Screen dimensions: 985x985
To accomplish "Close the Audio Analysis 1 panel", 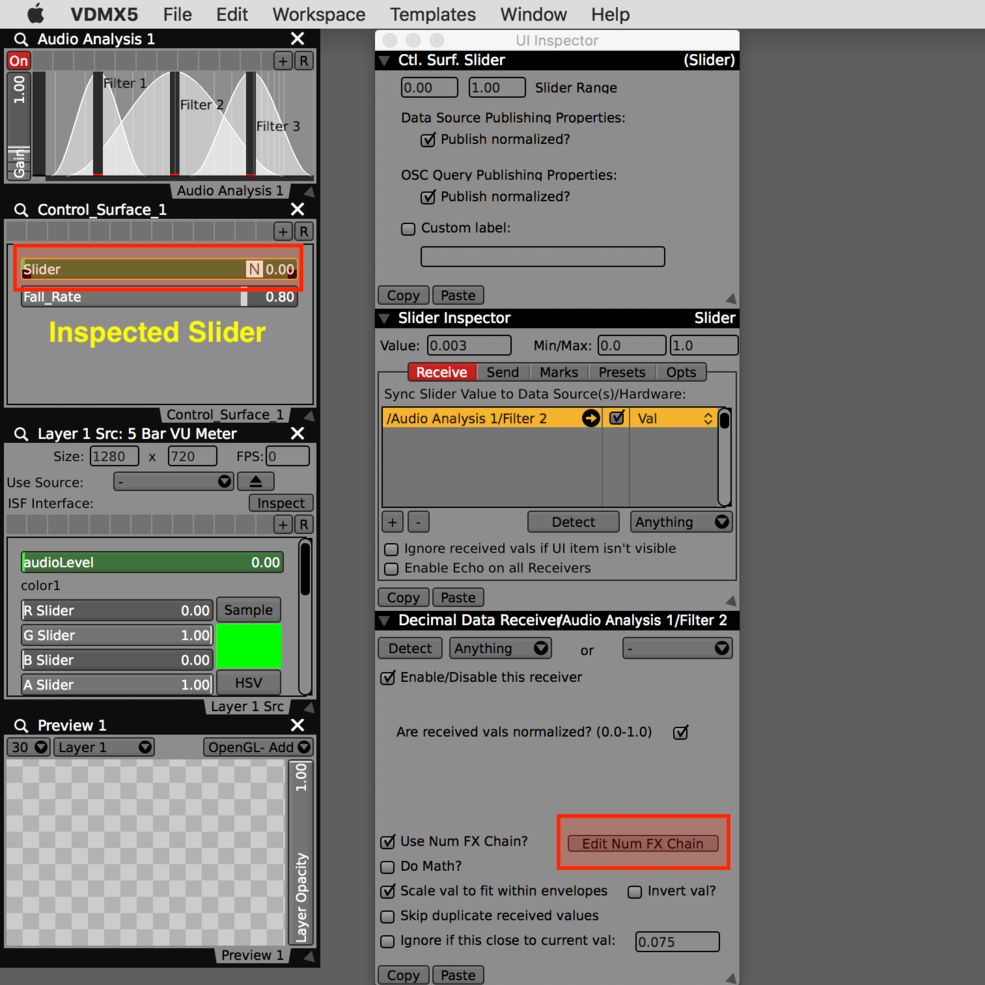I will pyautogui.click(x=298, y=39).
